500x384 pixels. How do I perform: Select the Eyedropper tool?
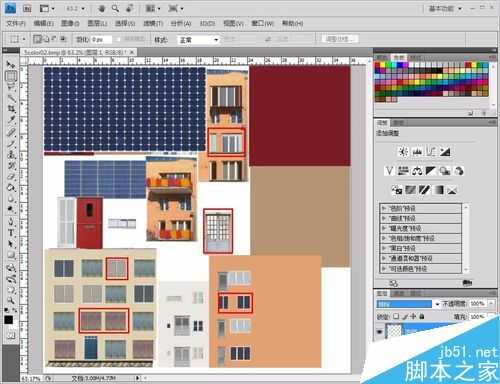click(x=11, y=120)
